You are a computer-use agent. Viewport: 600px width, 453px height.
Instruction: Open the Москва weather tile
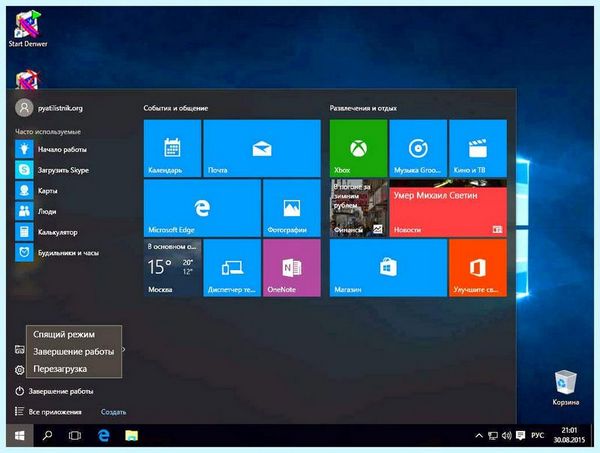click(172, 268)
